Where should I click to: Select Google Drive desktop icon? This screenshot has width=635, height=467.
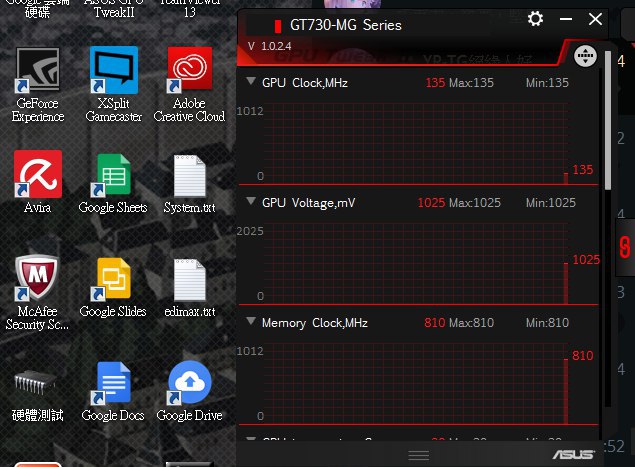coord(189,392)
